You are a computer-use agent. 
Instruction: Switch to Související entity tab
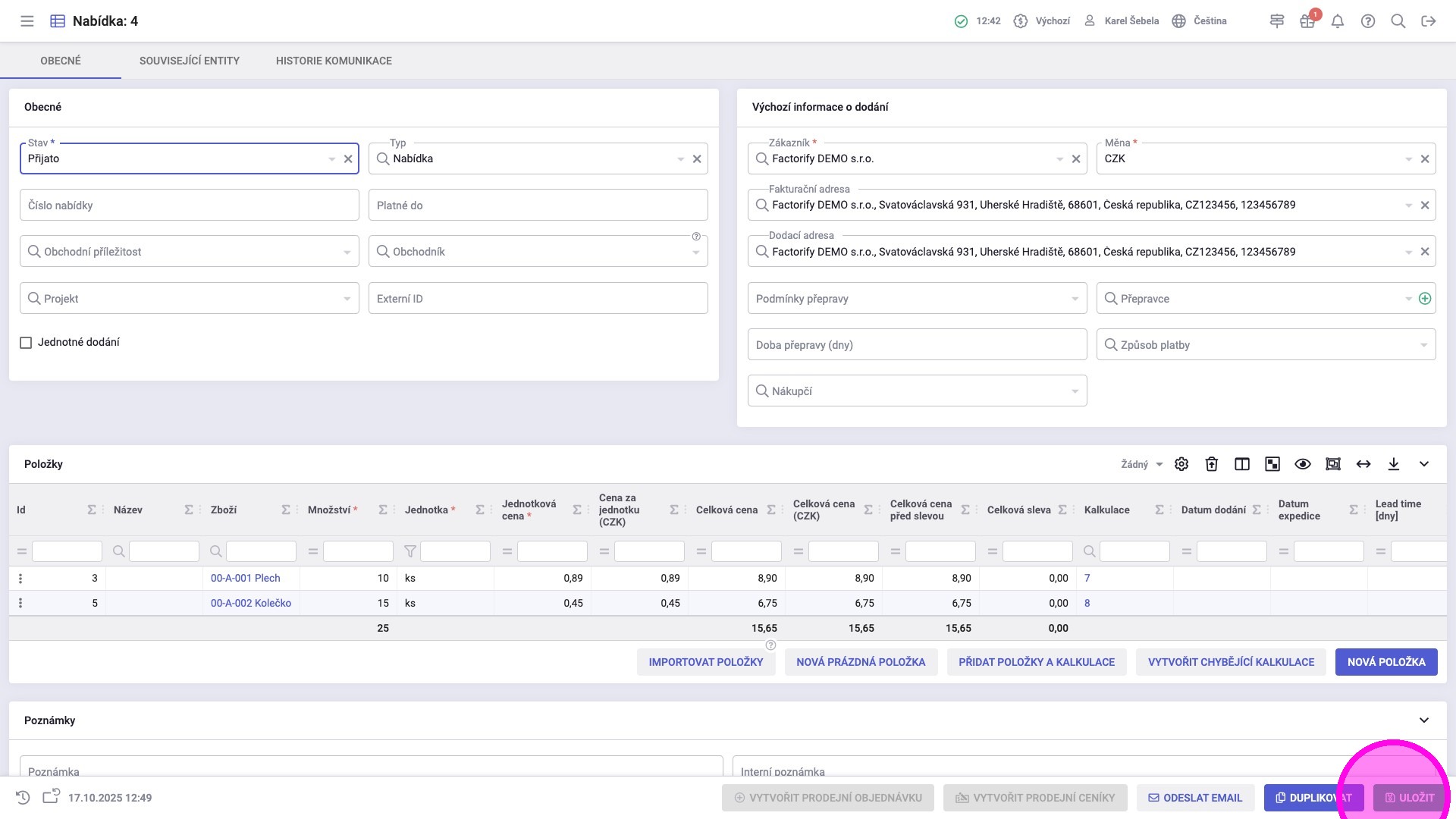point(190,61)
